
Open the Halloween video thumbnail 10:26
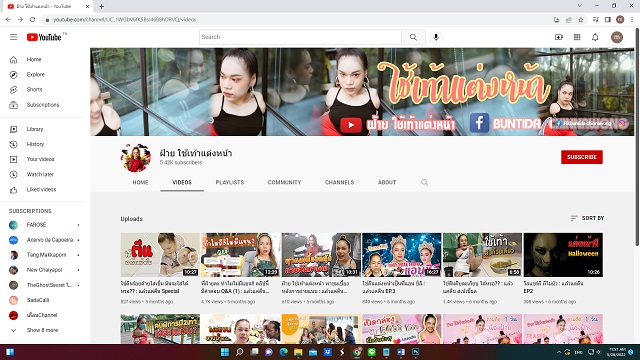coord(563,255)
